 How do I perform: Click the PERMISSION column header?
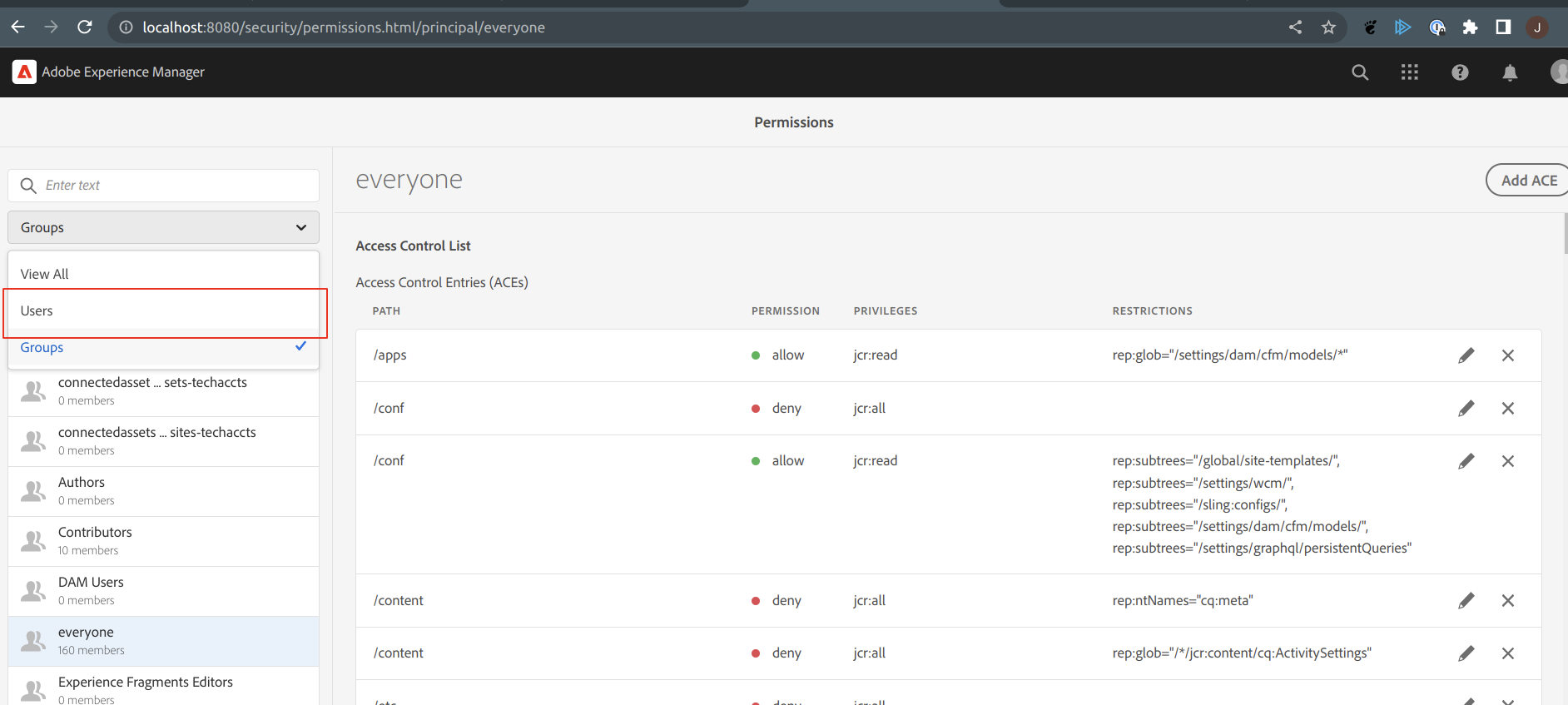click(x=786, y=311)
